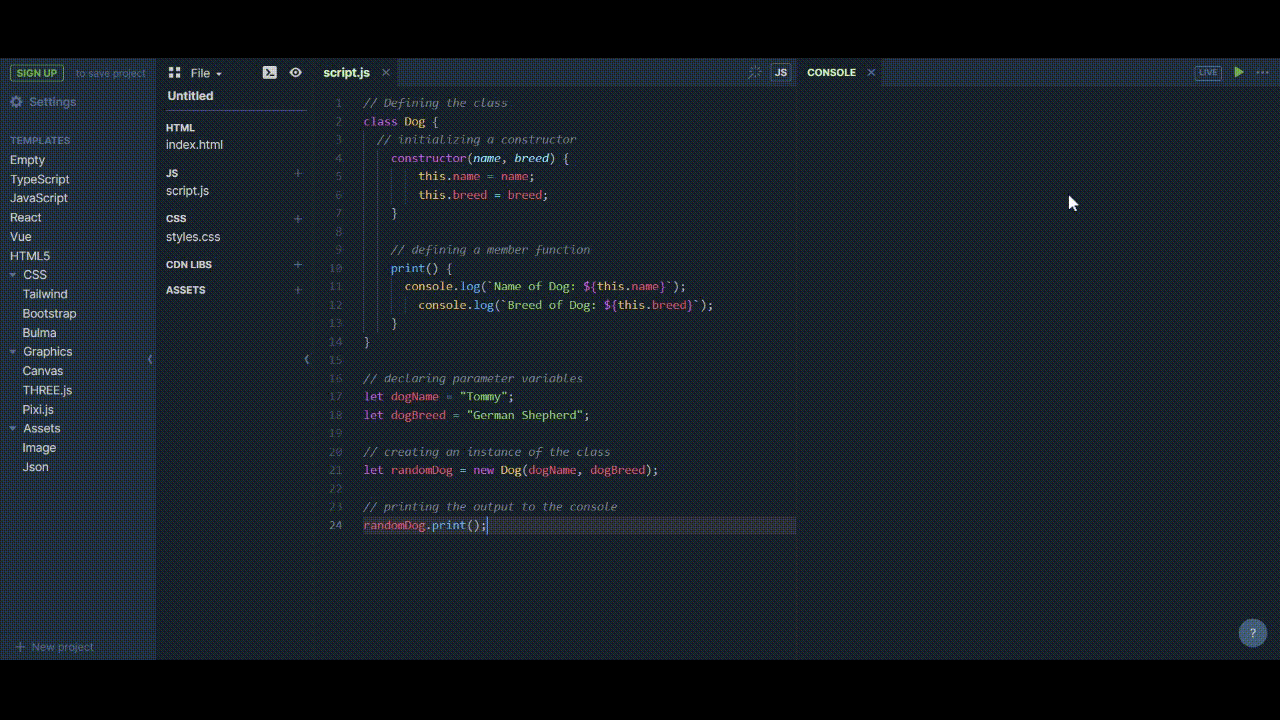1280x720 pixels.
Task: Add a new CSS file with plus icon
Action: point(297,219)
